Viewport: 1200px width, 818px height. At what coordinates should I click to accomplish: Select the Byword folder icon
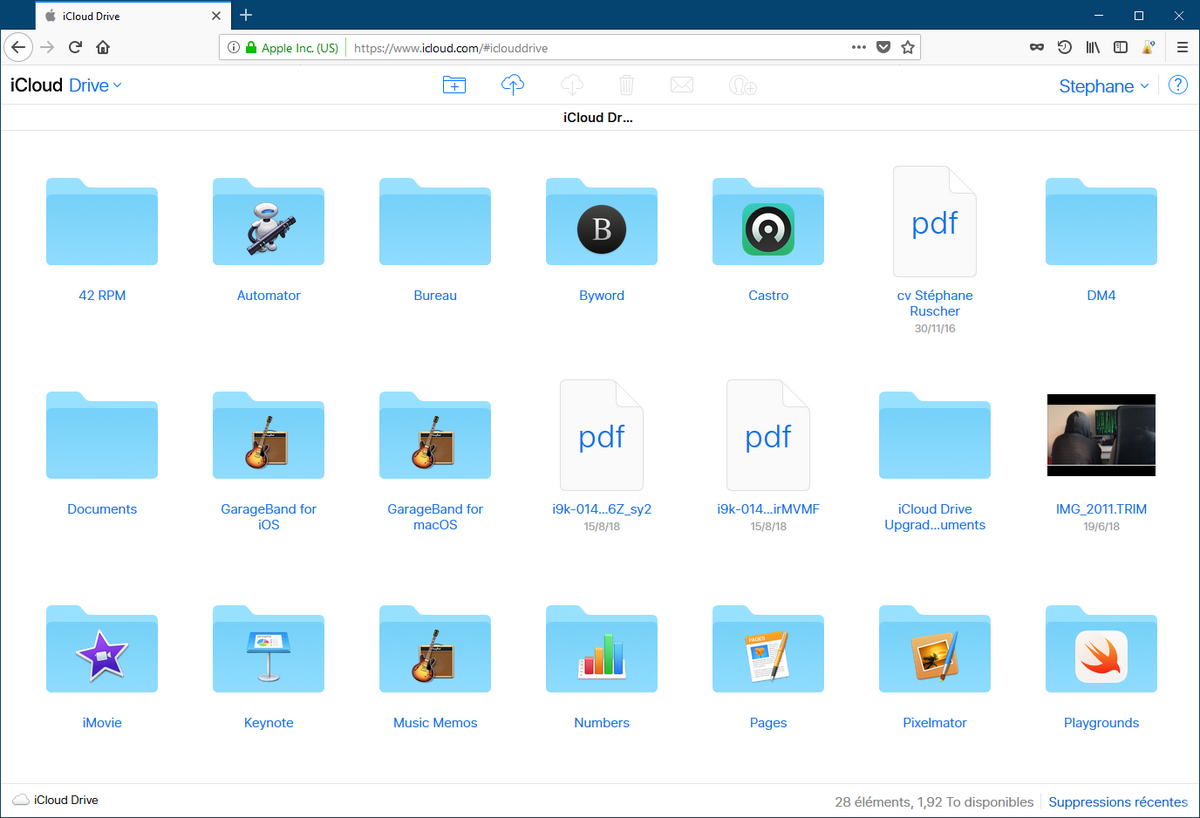point(602,221)
